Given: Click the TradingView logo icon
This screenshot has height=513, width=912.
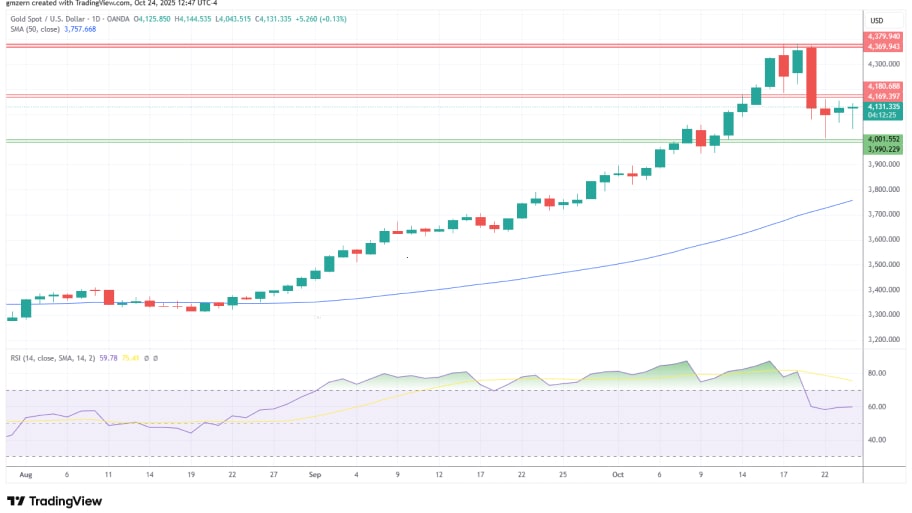Looking at the screenshot, I should (17, 501).
